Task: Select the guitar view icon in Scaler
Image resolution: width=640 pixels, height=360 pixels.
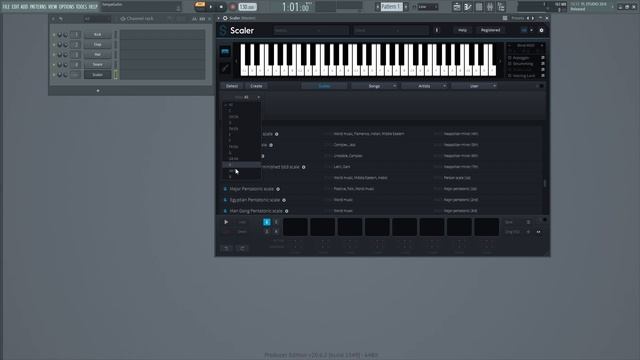Action: [x=225, y=68]
